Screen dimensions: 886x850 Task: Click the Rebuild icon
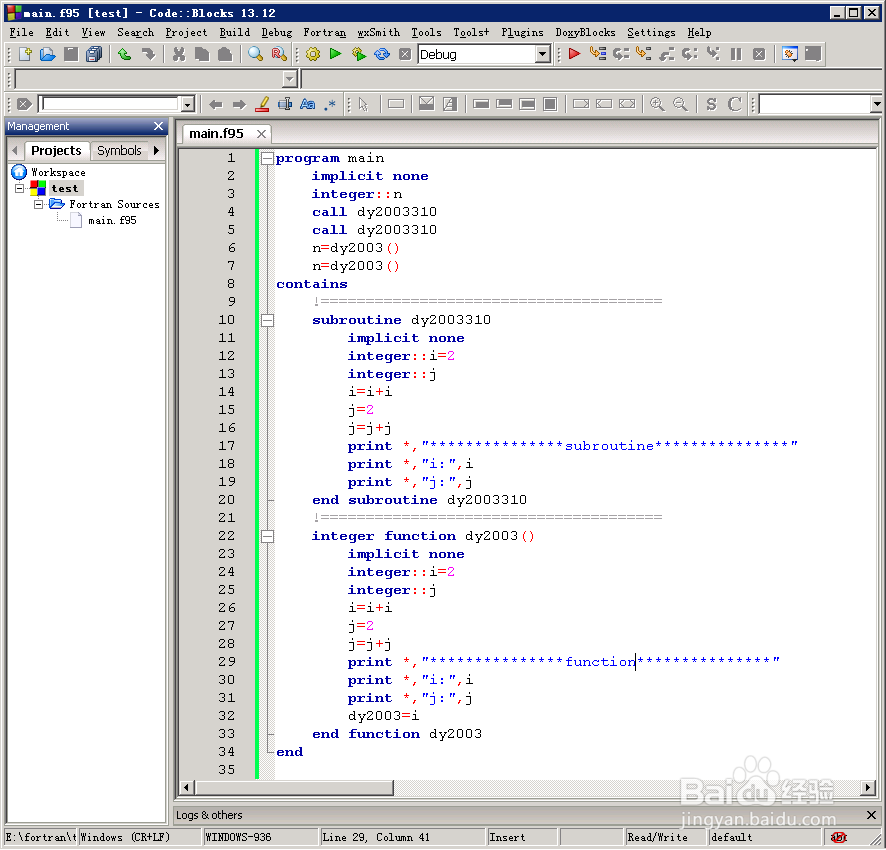point(382,54)
